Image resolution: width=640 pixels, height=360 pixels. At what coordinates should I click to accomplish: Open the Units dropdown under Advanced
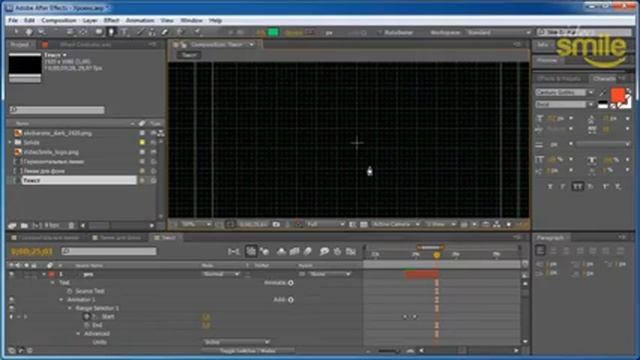click(x=236, y=342)
